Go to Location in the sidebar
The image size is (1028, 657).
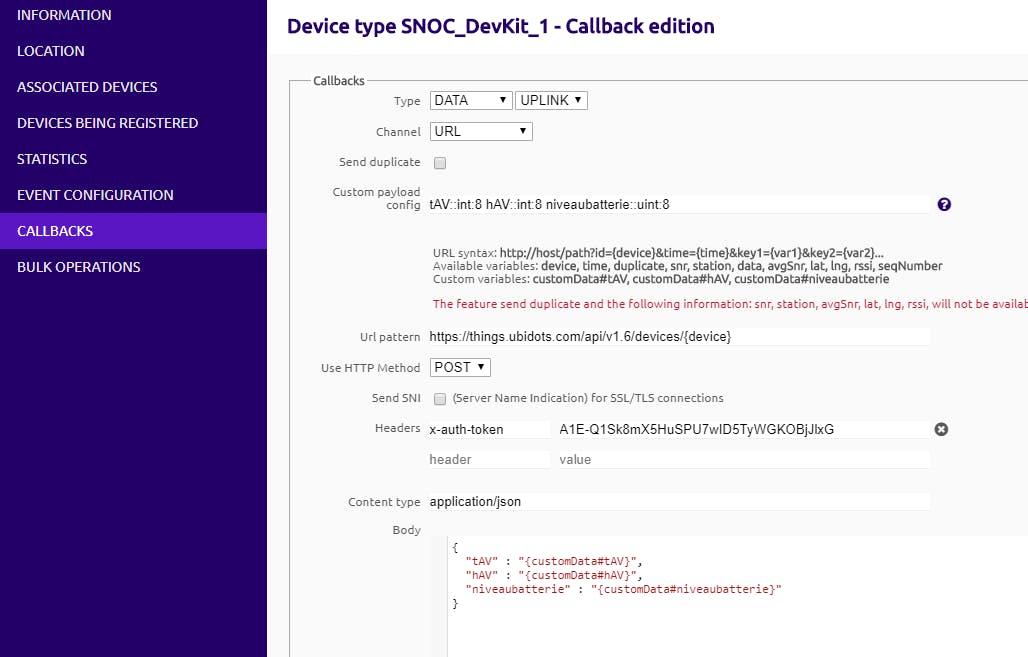point(51,51)
